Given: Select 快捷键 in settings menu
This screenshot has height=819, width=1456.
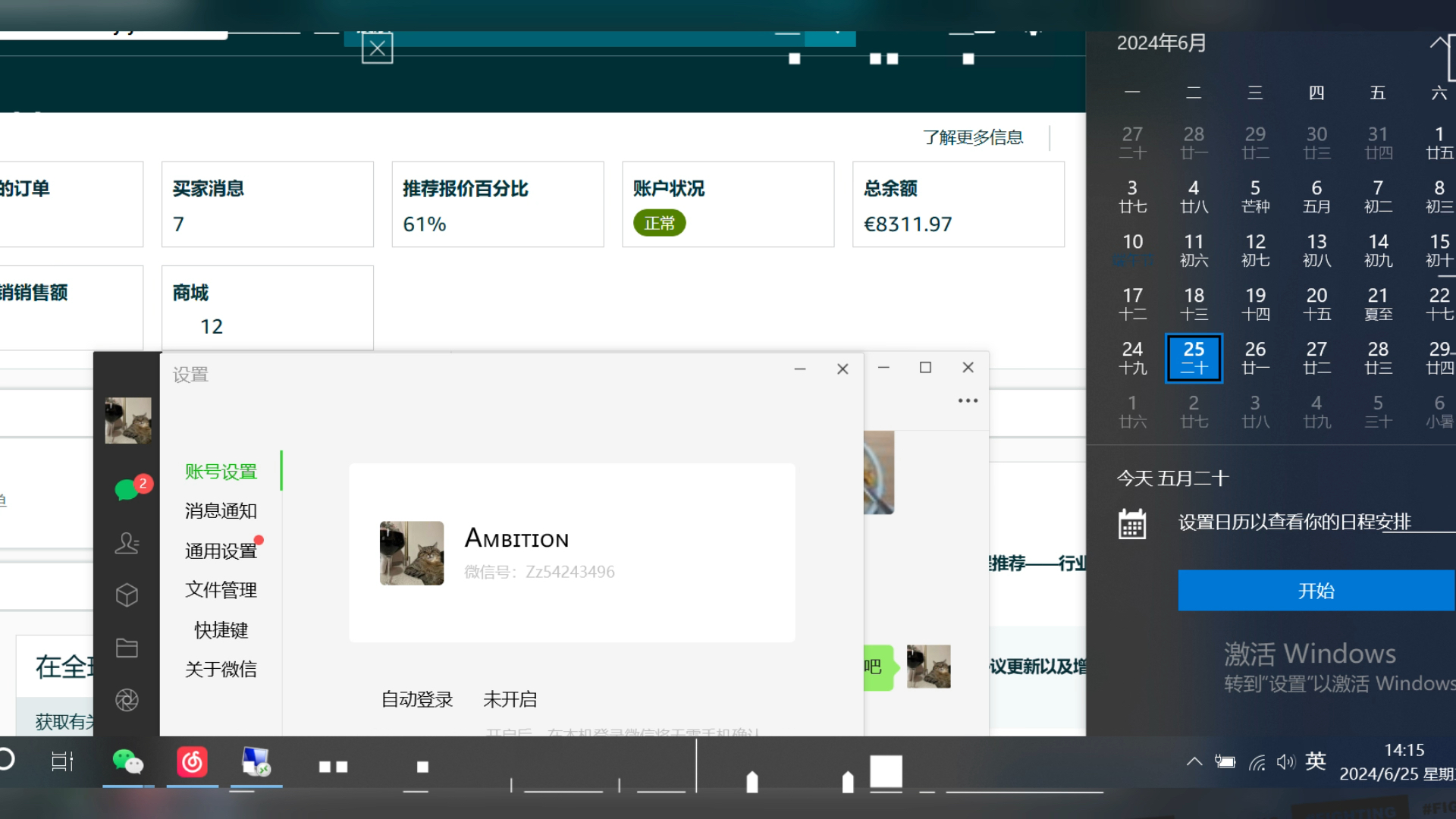Looking at the screenshot, I should click(x=221, y=629).
